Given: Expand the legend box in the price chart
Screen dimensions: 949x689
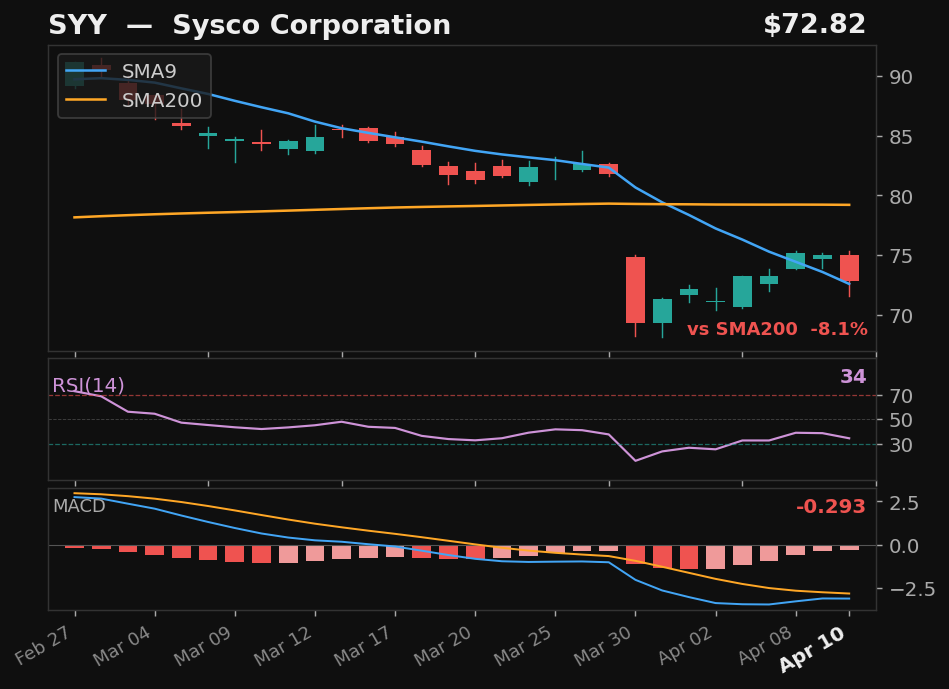Looking at the screenshot, I should click(x=130, y=85).
